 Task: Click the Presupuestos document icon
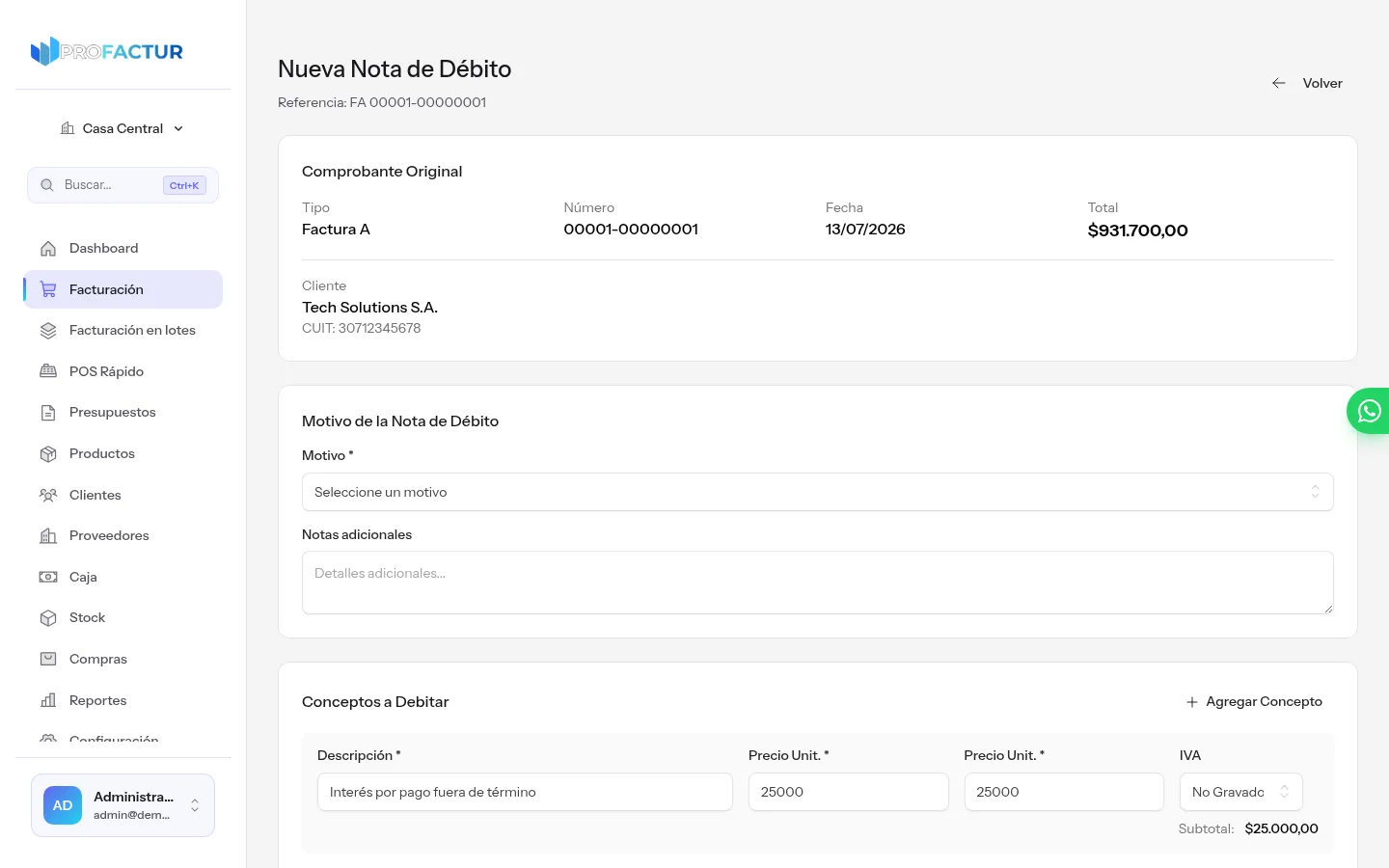point(48,413)
